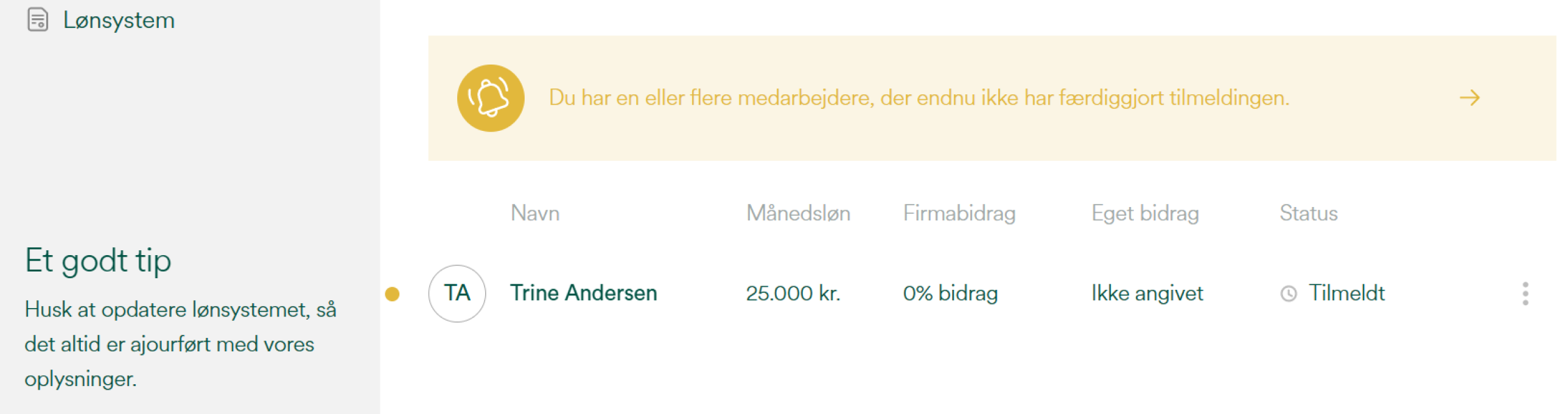
Task: Click the Månedsløn column header
Action: (x=798, y=213)
